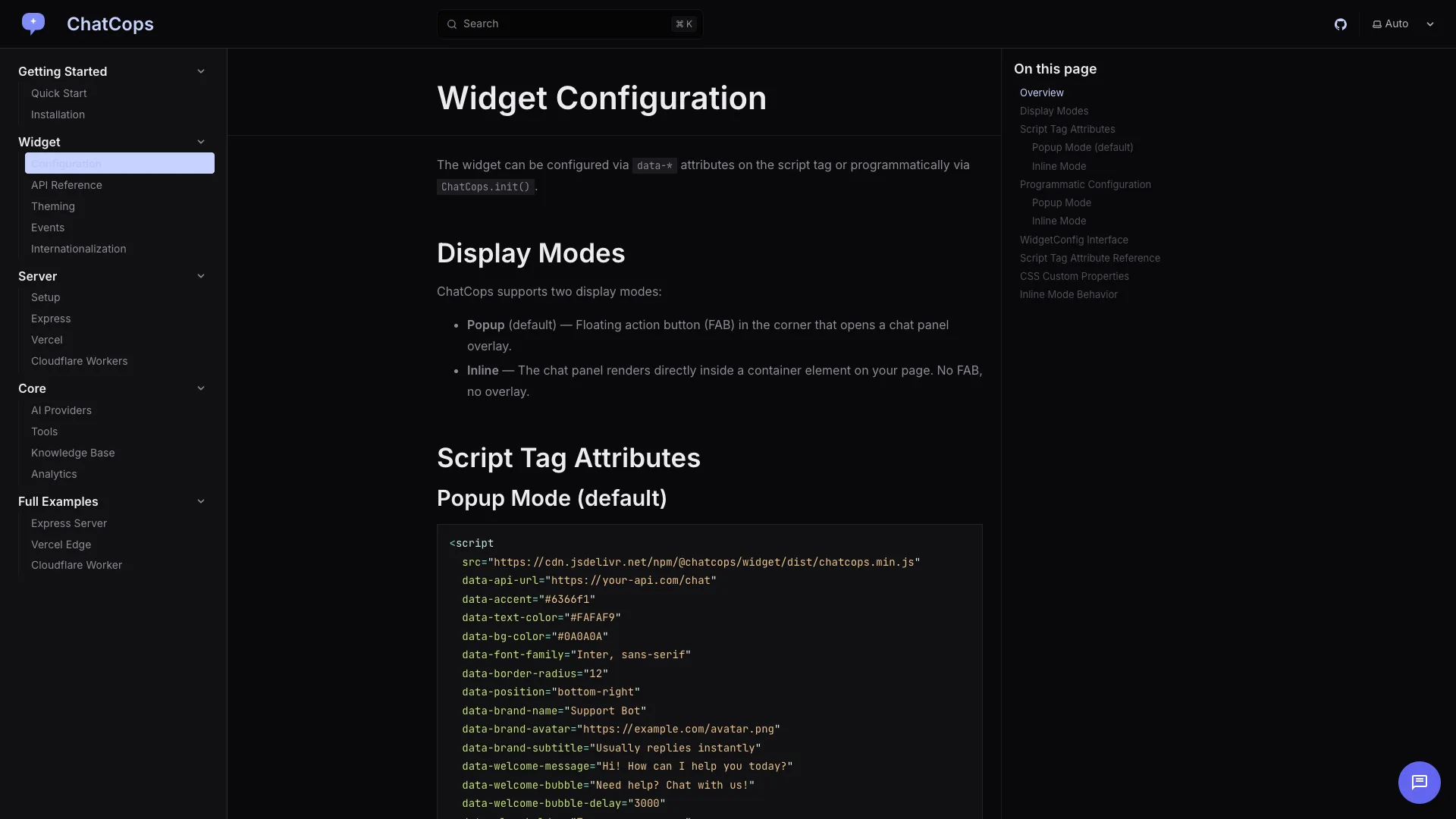Select the highlighted Configuration item
1456x819 pixels.
(x=120, y=163)
